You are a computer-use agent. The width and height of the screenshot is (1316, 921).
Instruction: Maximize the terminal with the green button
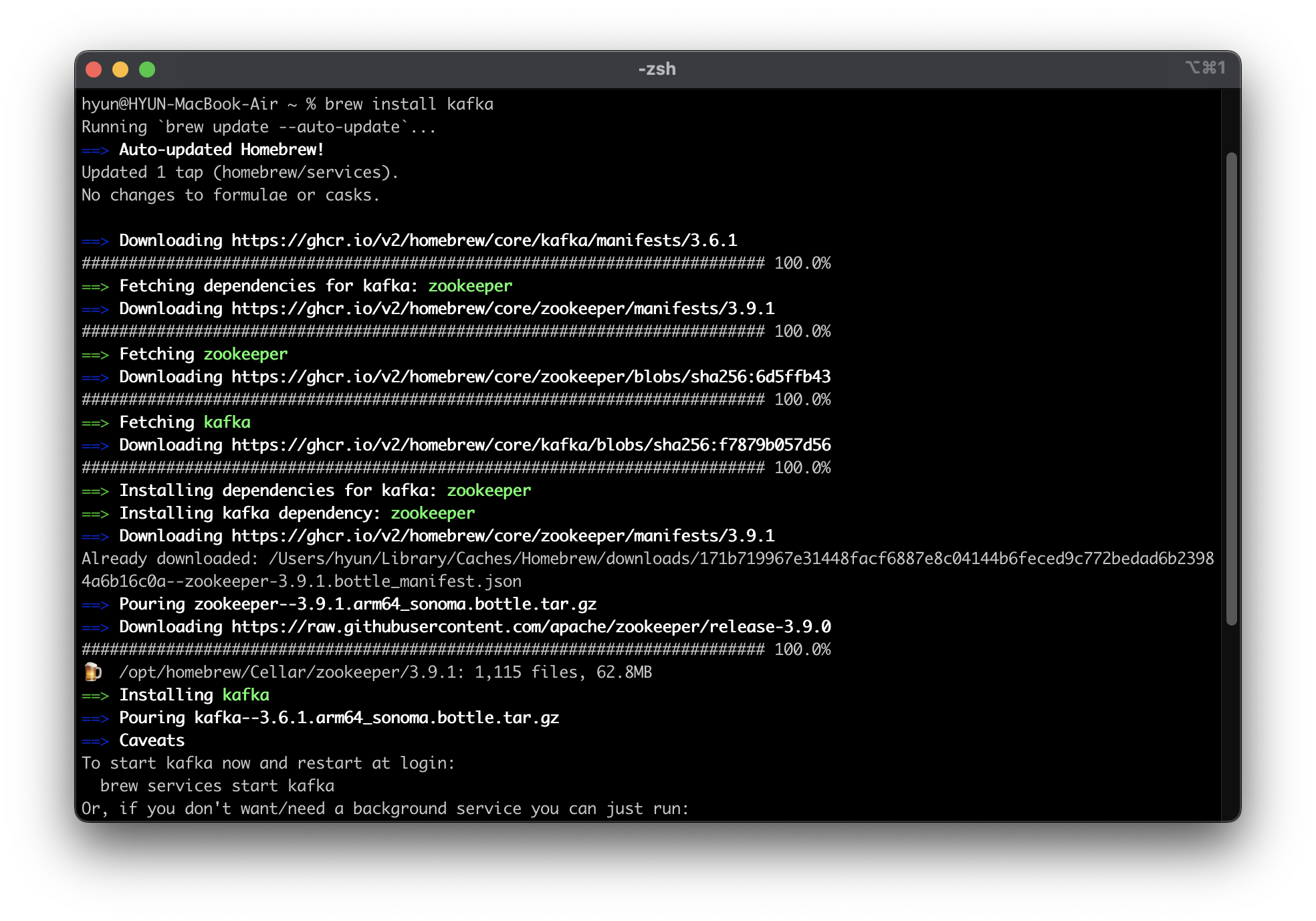147,70
